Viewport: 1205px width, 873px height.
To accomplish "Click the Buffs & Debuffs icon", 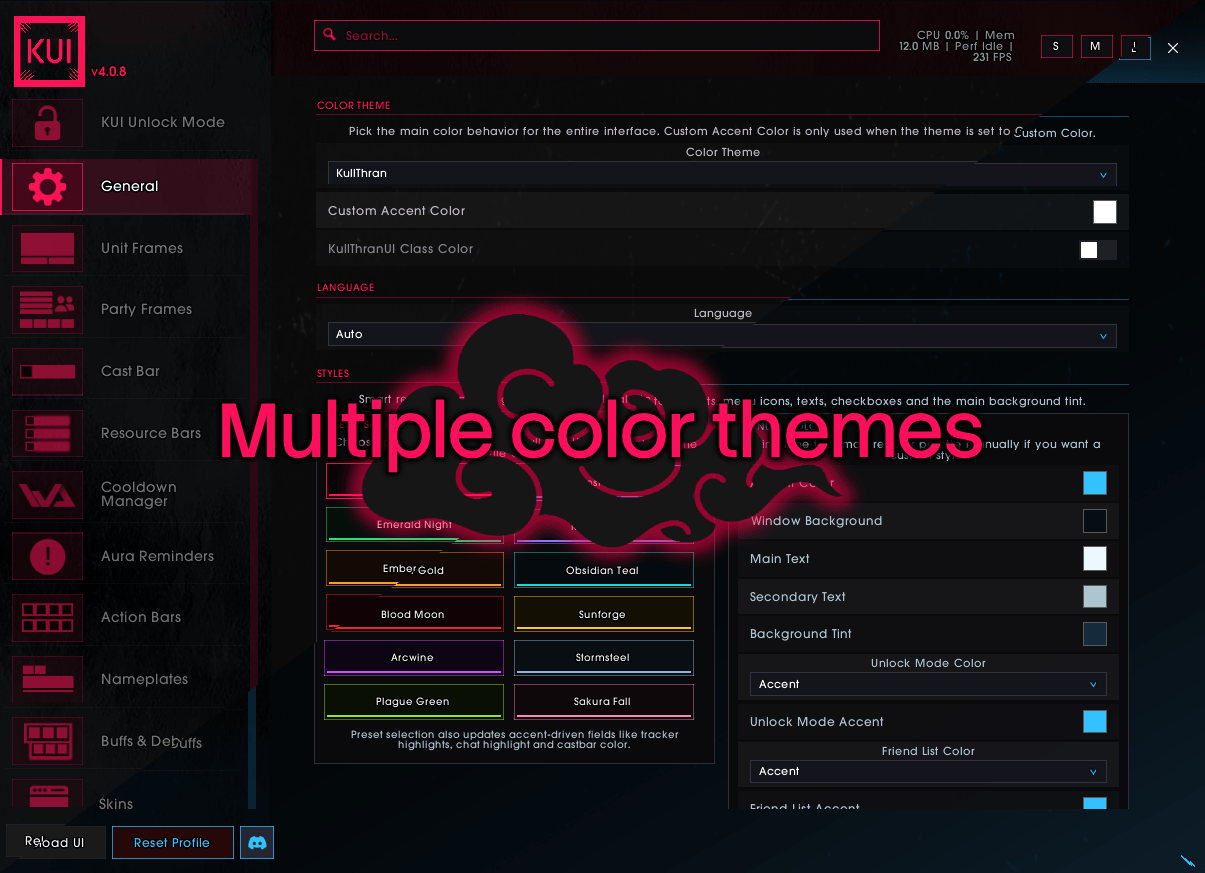I will [47, 742].
